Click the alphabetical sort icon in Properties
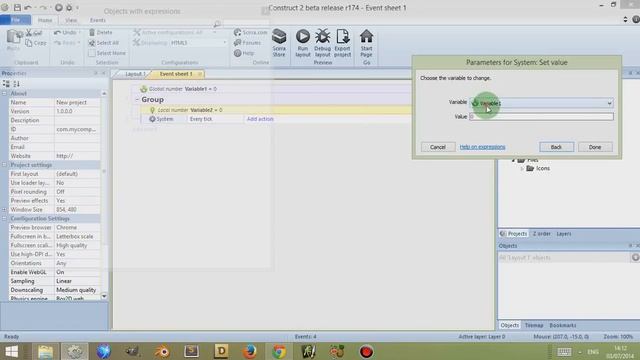Image resolution: width=640 pixels, height=360 pixels. point(16,84)
